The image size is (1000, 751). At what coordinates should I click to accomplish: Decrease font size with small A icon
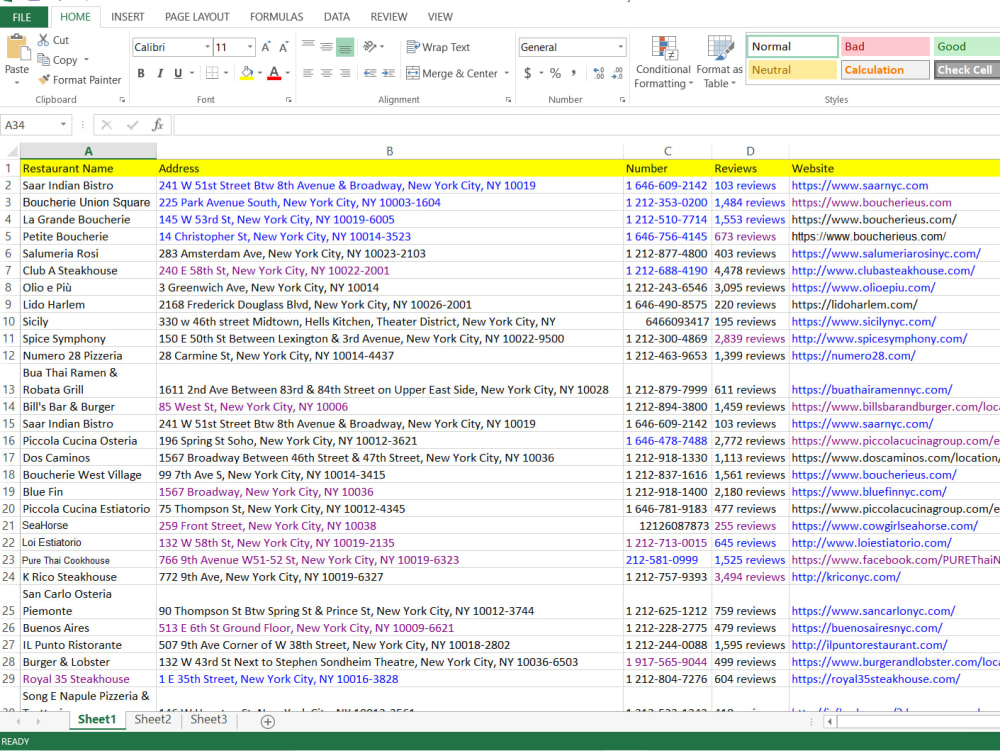click(x=284, y=47)
